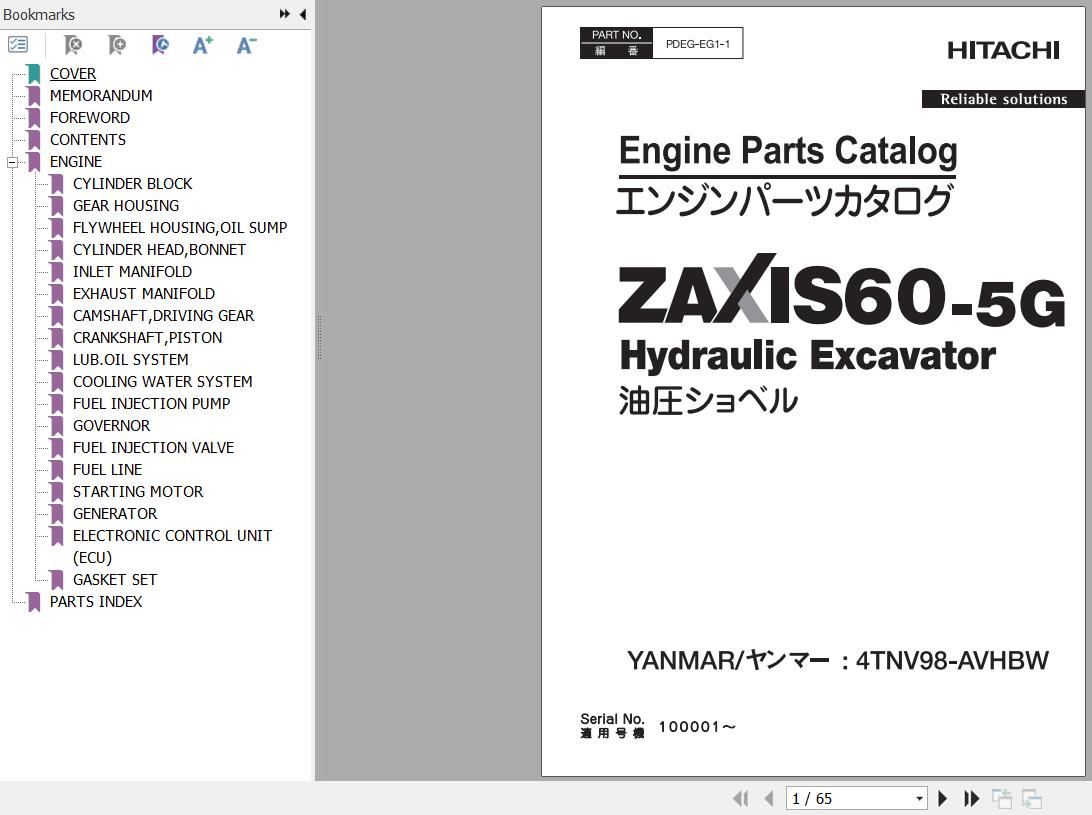Screen dimensions: 1092x815
Task: Open CAMSHAFT,DRIVING GEAR bookmark
Action: [164, 316]
